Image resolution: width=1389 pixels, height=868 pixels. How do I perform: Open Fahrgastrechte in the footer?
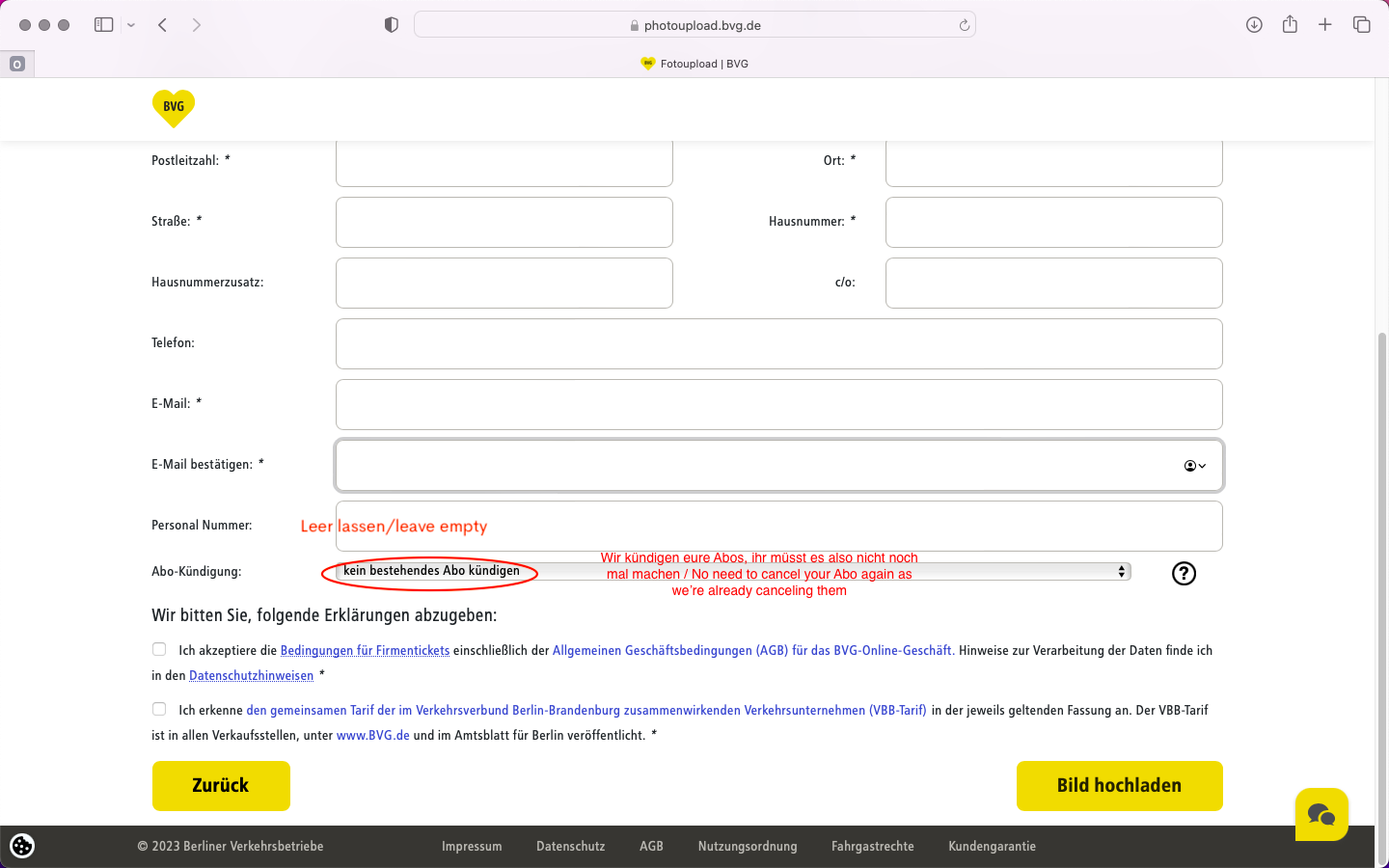[x=873, y=846]
